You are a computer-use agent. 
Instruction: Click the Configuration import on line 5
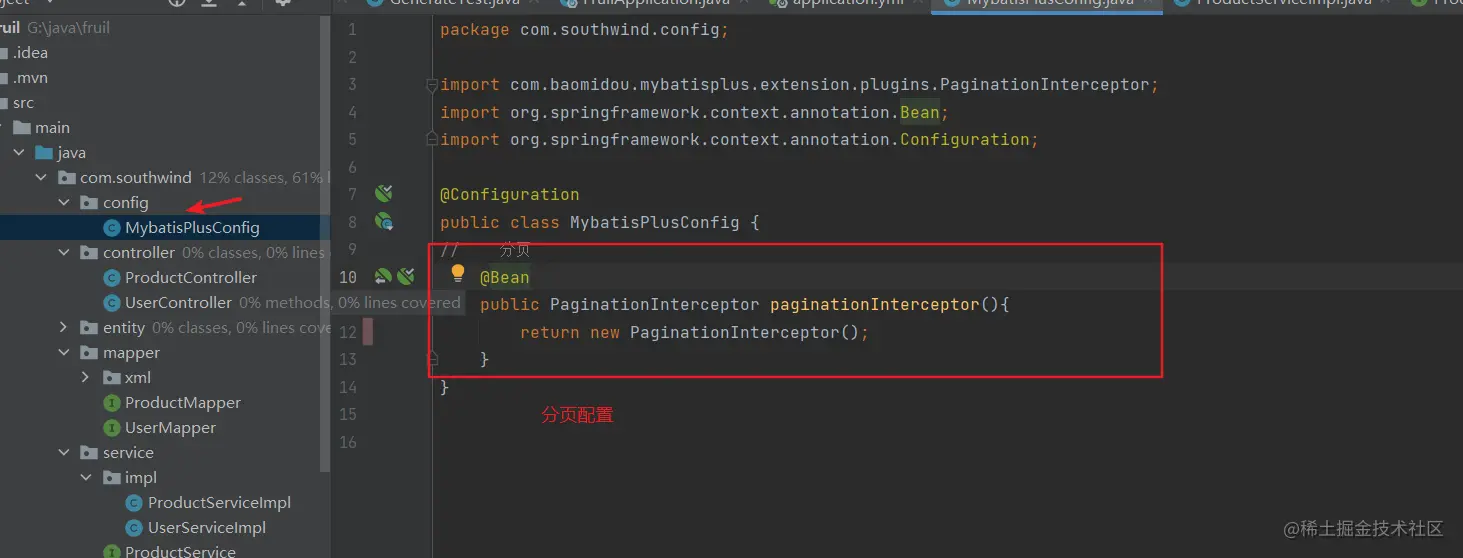point(964,140)
